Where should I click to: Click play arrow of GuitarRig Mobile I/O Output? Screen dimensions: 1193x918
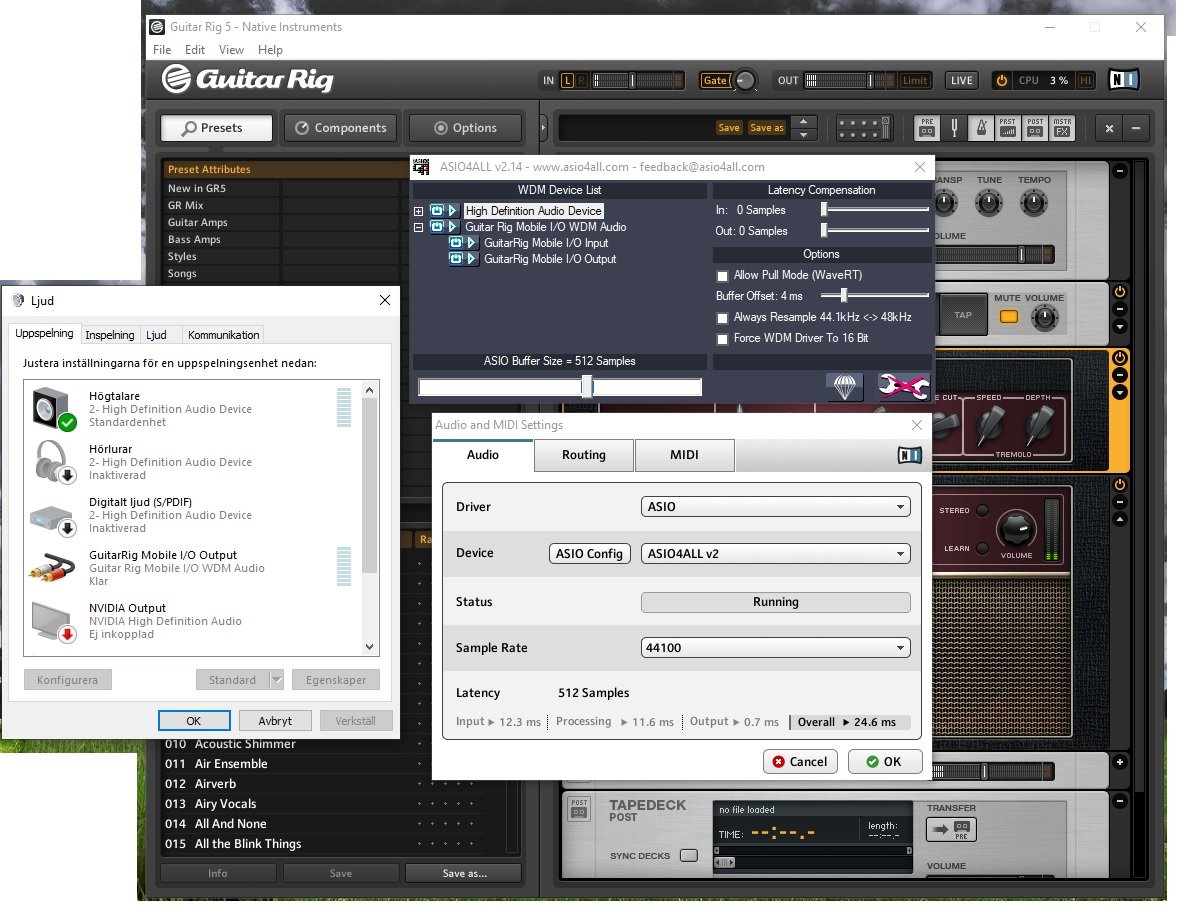click(x=472, y=259)
